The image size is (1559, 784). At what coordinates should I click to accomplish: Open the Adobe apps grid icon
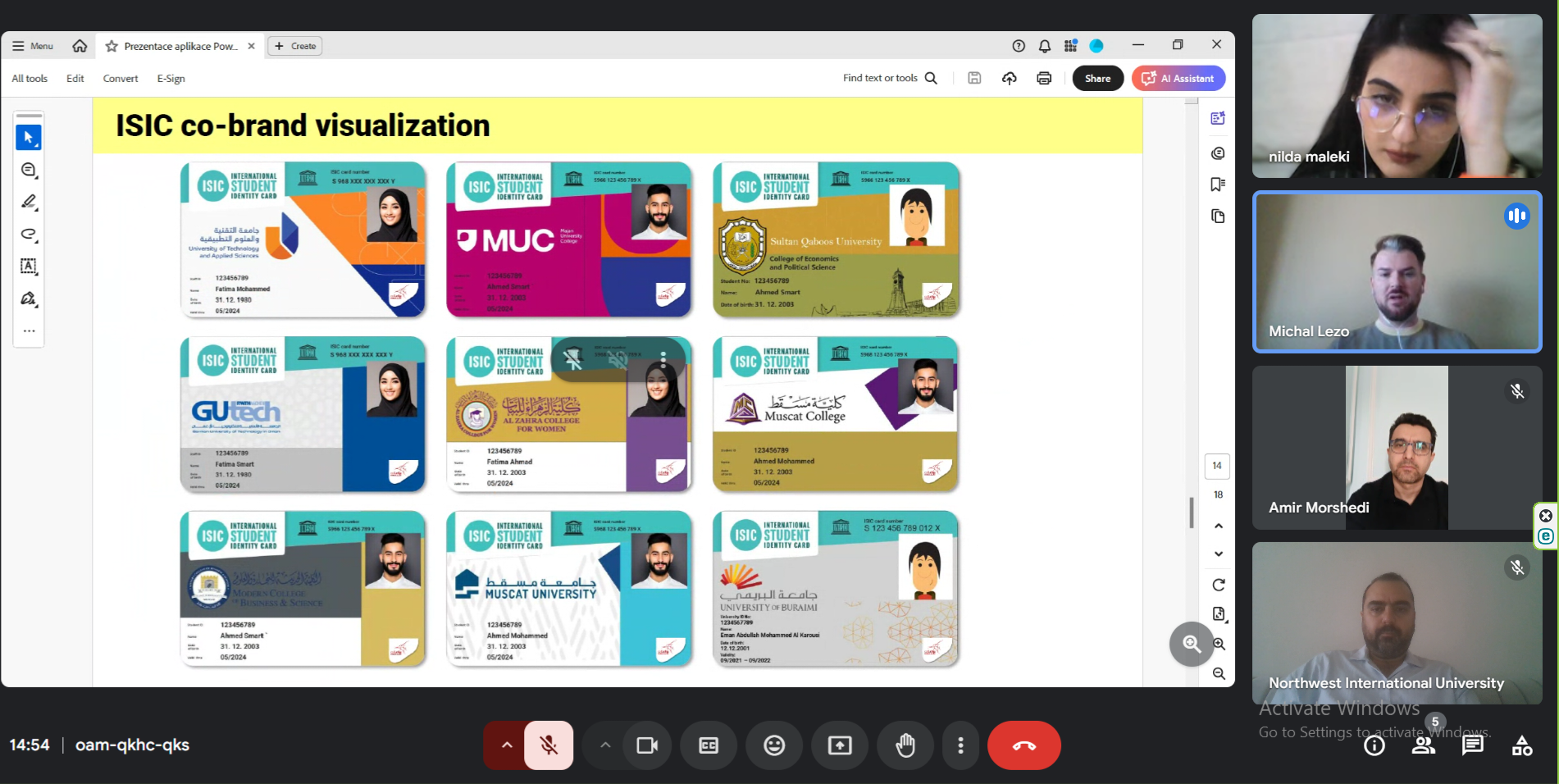tap(1070, 46)
